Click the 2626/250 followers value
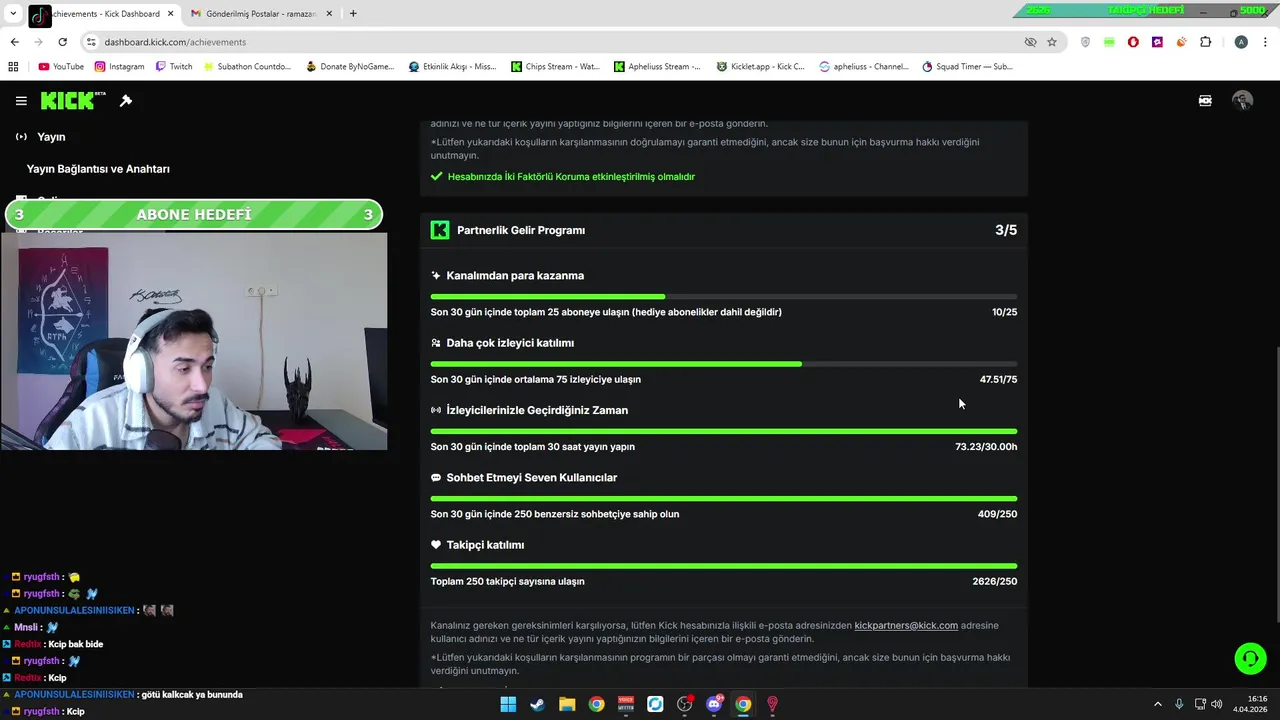 pyautogui.click(x=994, y=582)
